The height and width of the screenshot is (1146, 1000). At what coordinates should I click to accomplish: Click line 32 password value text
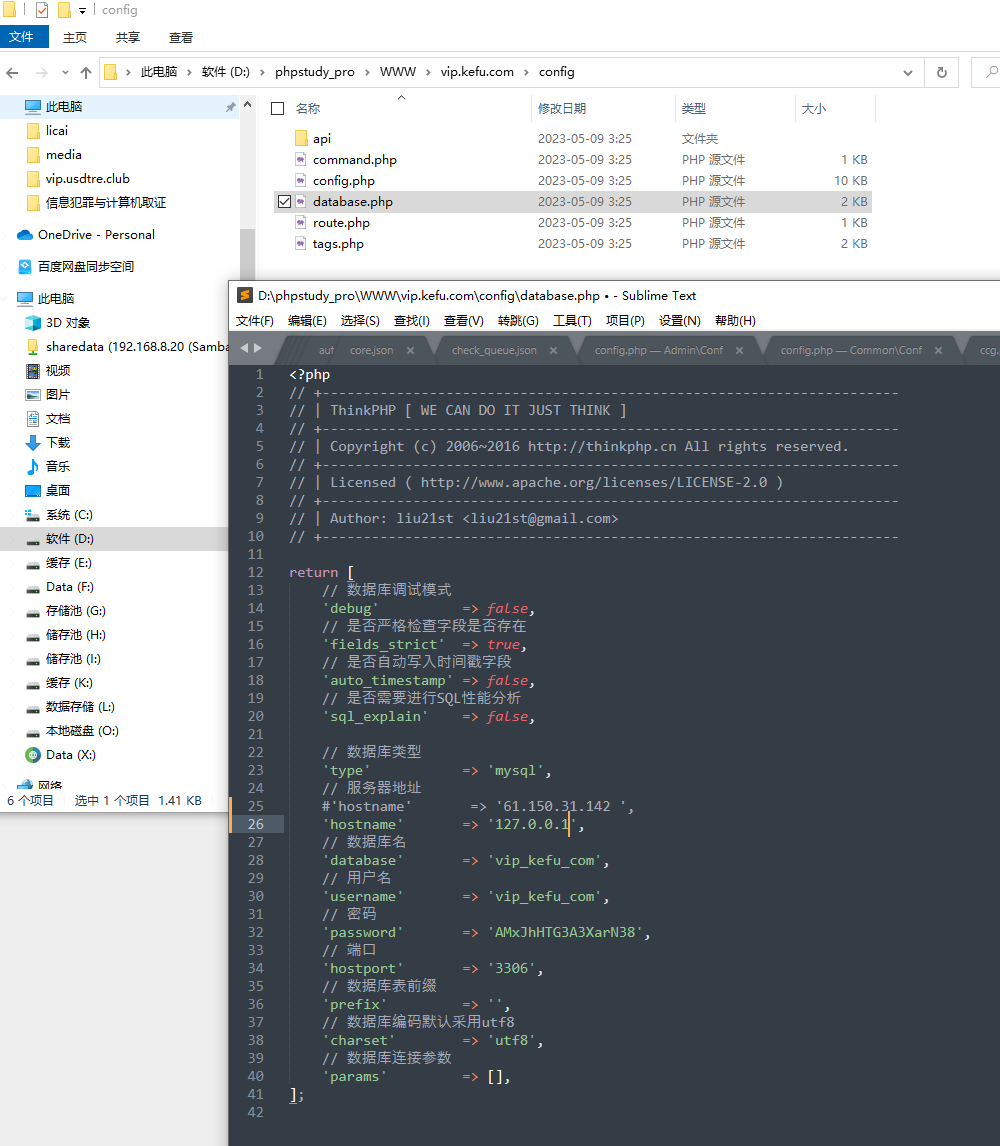point(565,933)
